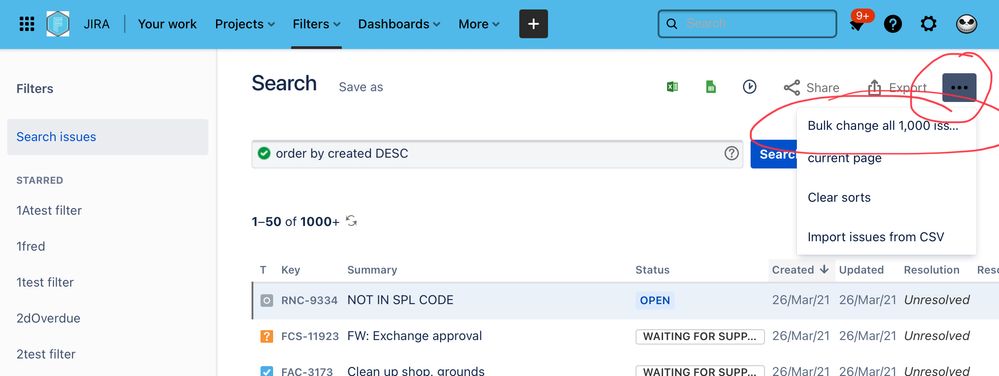Sort by the Resolution column header
Viewport: 999px width, 376px height.
coord(931,270)
